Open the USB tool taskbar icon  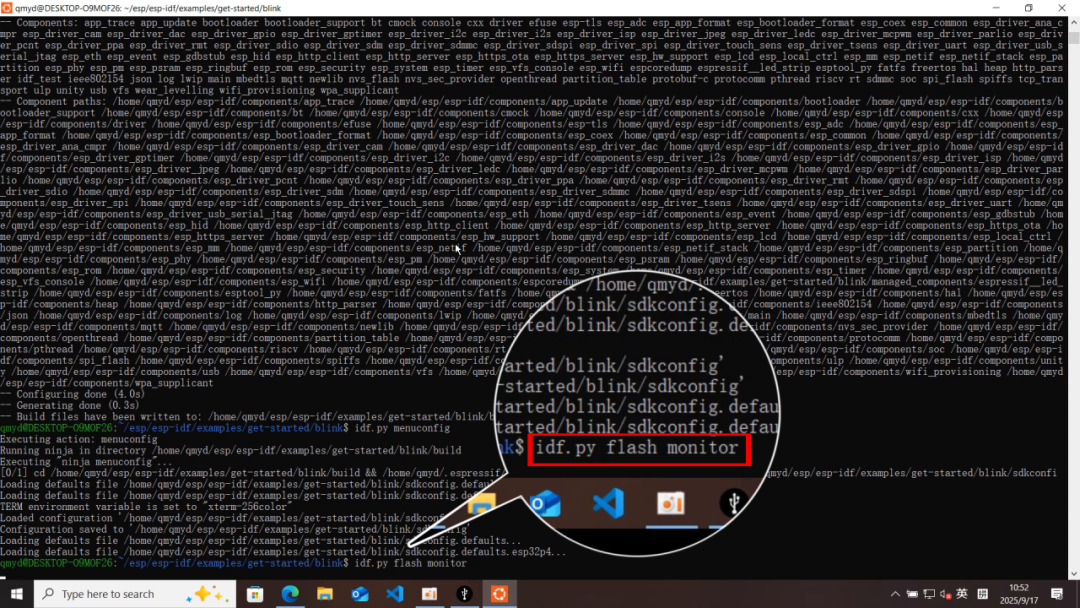tap(465, 594)
